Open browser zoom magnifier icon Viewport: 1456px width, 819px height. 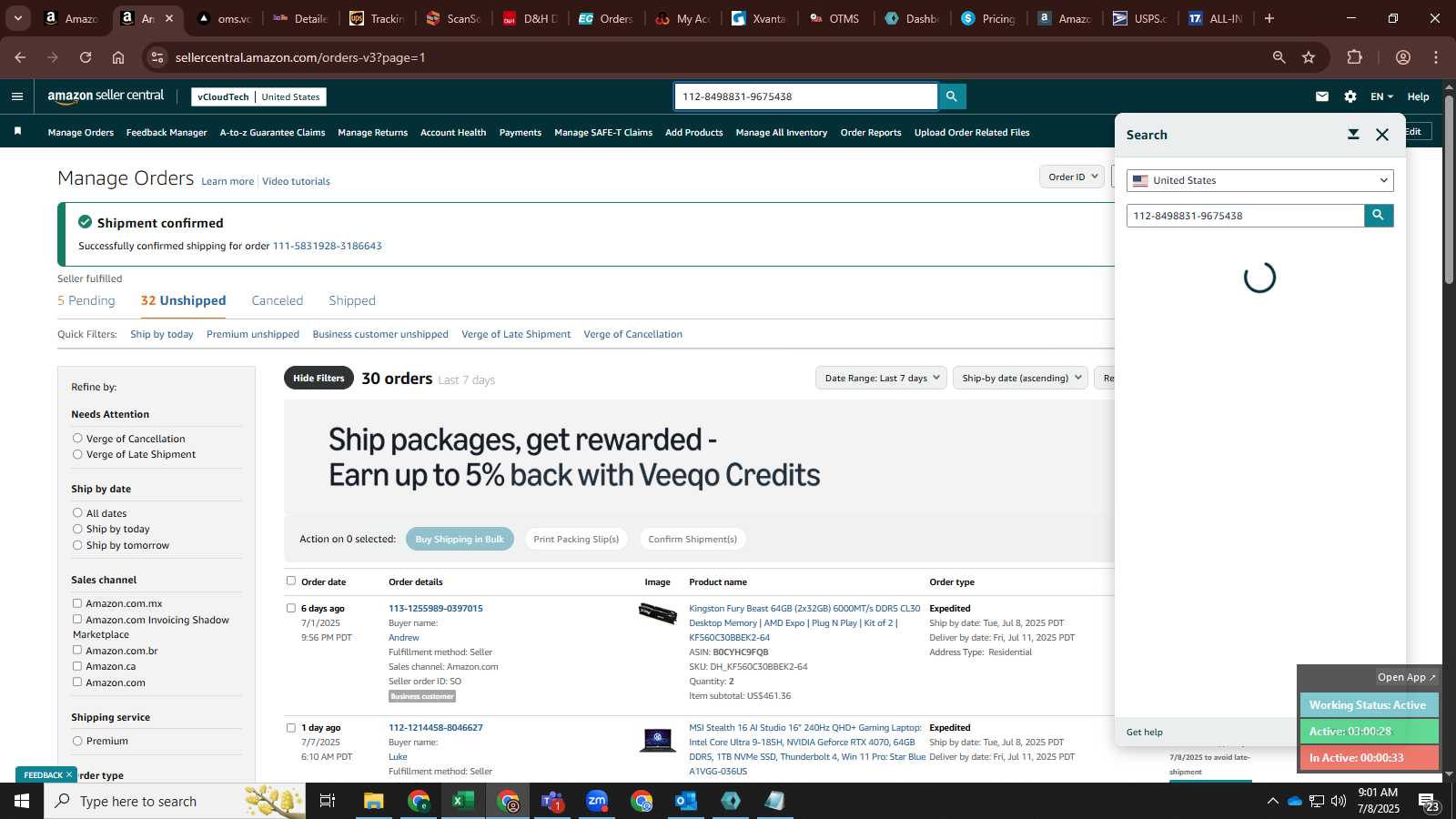coord(1279,57)
